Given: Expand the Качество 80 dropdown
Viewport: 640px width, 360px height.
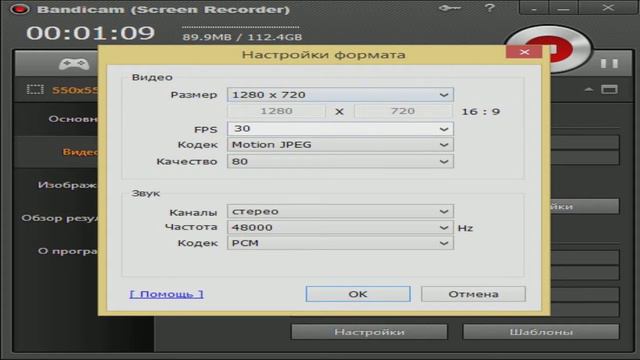Looking at the screenshot, I should (340, 162).
